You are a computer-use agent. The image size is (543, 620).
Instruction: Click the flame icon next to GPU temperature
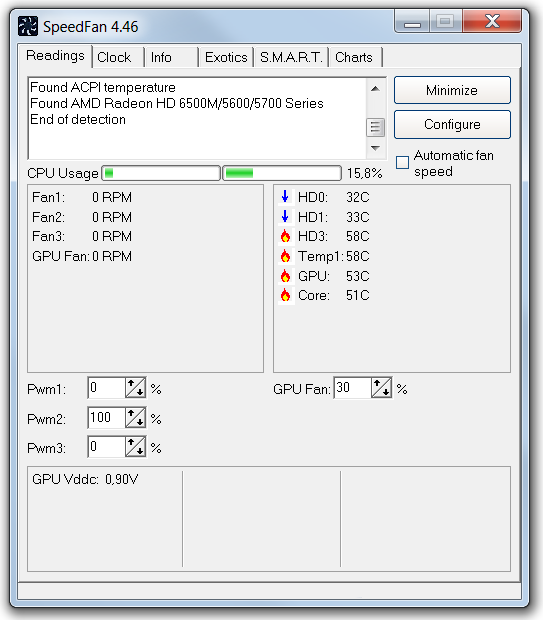coord(285,276)
